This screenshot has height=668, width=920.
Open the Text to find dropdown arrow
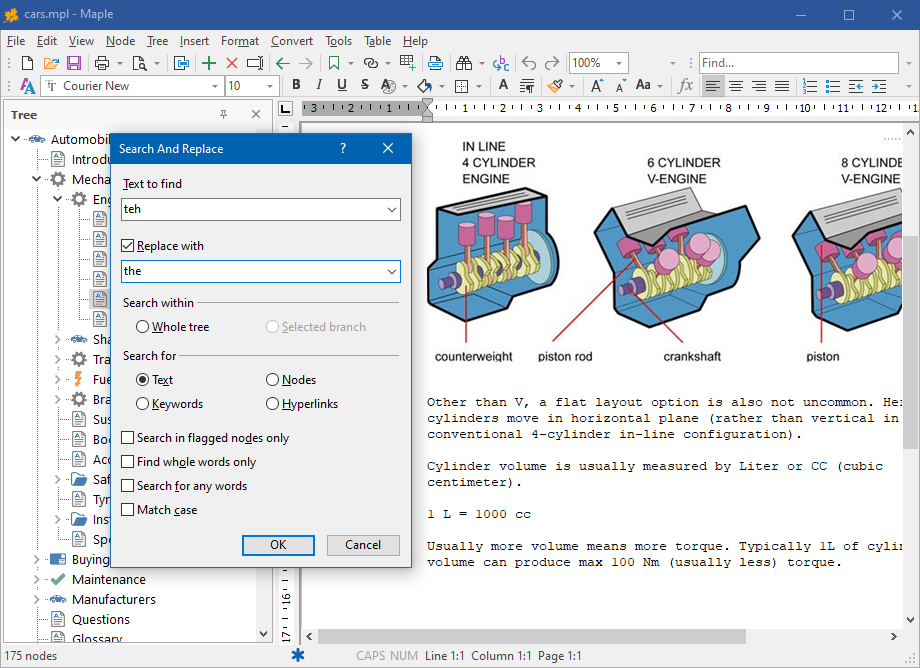pyautogui.click(x=391, y=209)
